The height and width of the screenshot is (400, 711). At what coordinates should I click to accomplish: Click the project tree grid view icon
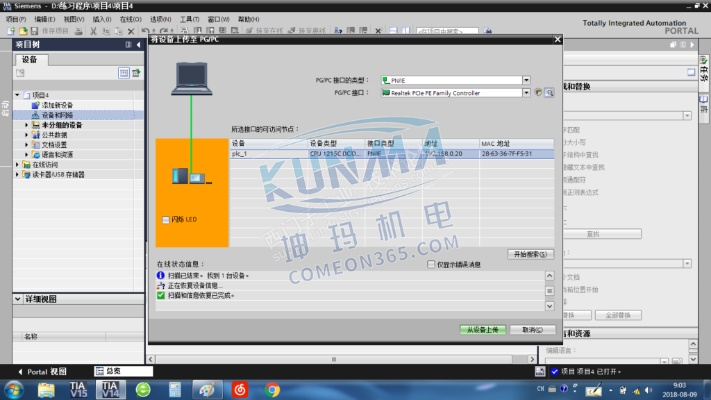pos(124,73)
